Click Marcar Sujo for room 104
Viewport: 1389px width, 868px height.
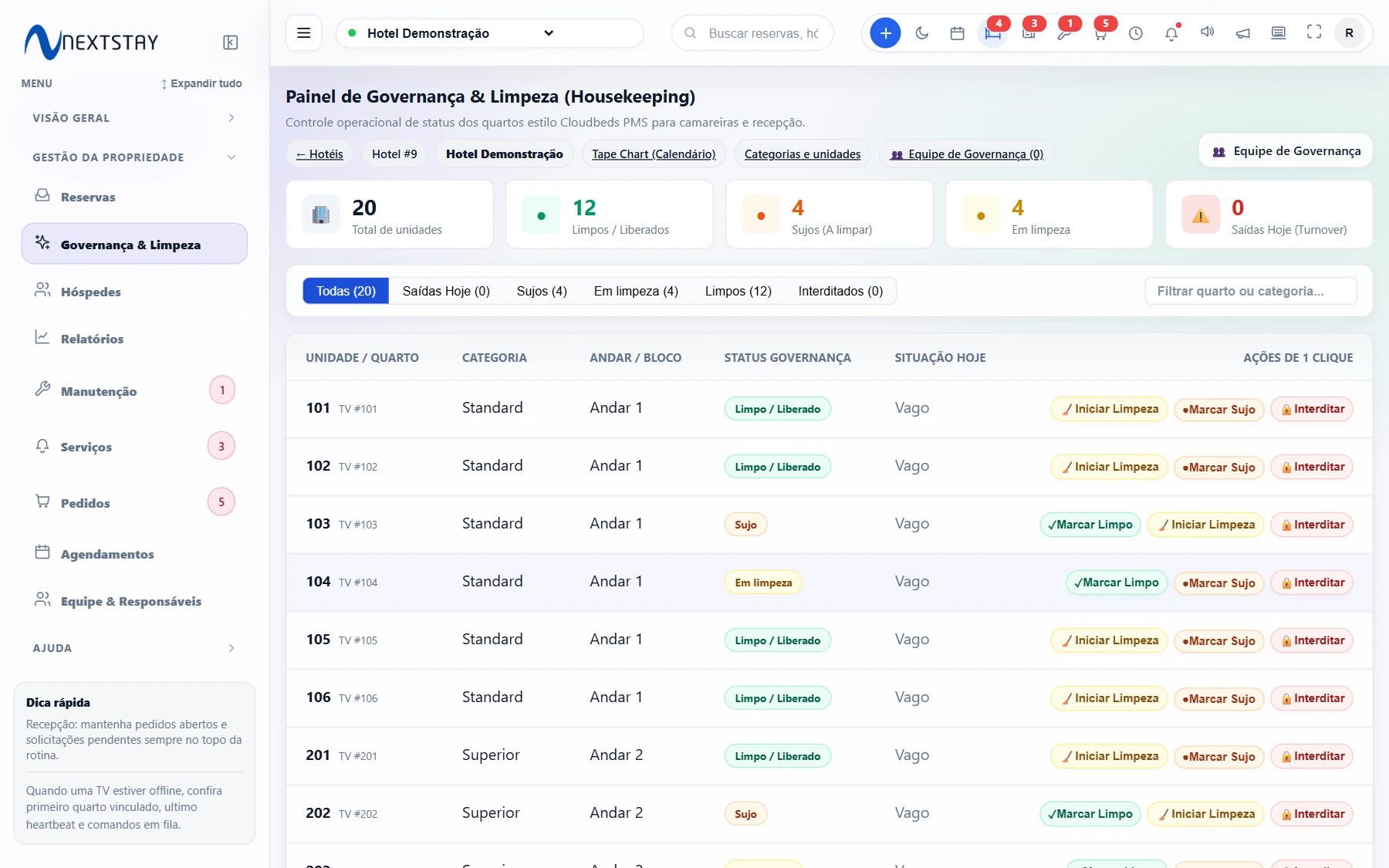pyautogui.click(x=1218, y=583)
